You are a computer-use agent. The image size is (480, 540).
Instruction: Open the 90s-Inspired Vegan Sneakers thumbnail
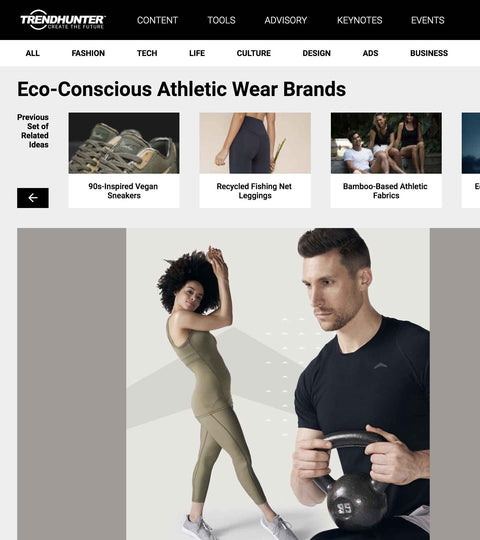pyautogui.click(x=124, y=143)
